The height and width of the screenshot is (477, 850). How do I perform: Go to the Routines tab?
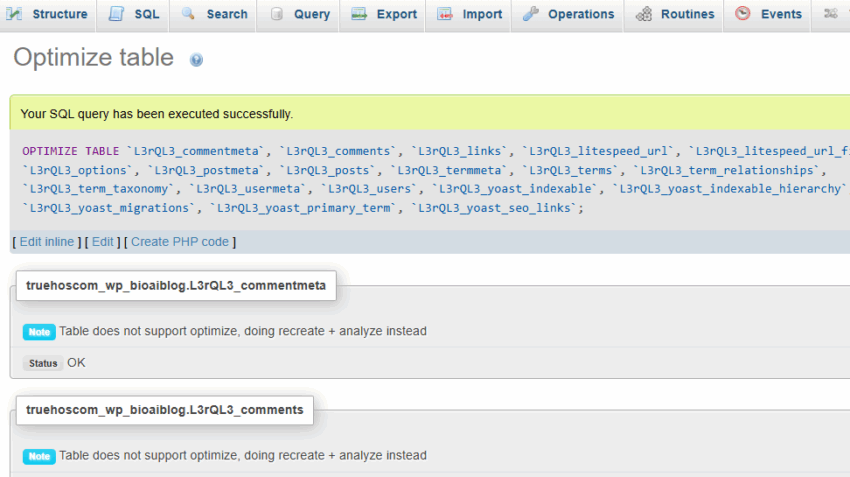(674, 14)
